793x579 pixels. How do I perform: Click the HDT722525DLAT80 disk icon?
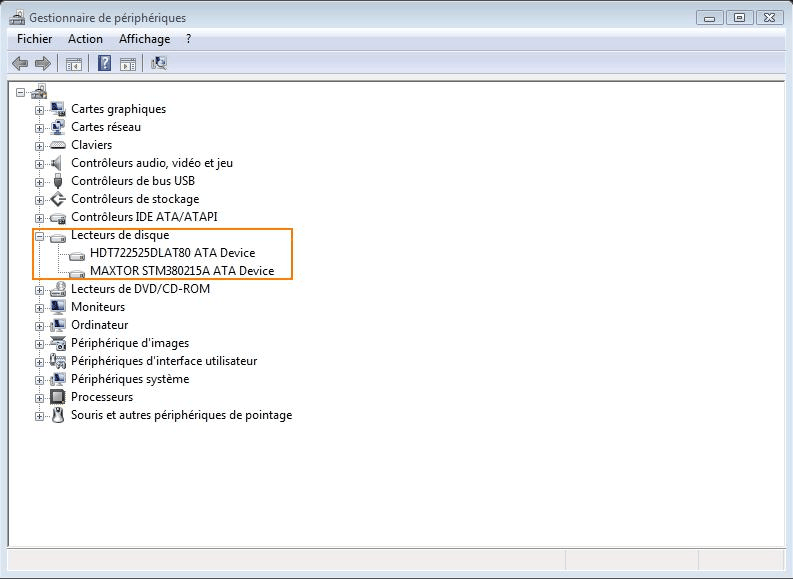coord(77,255)
